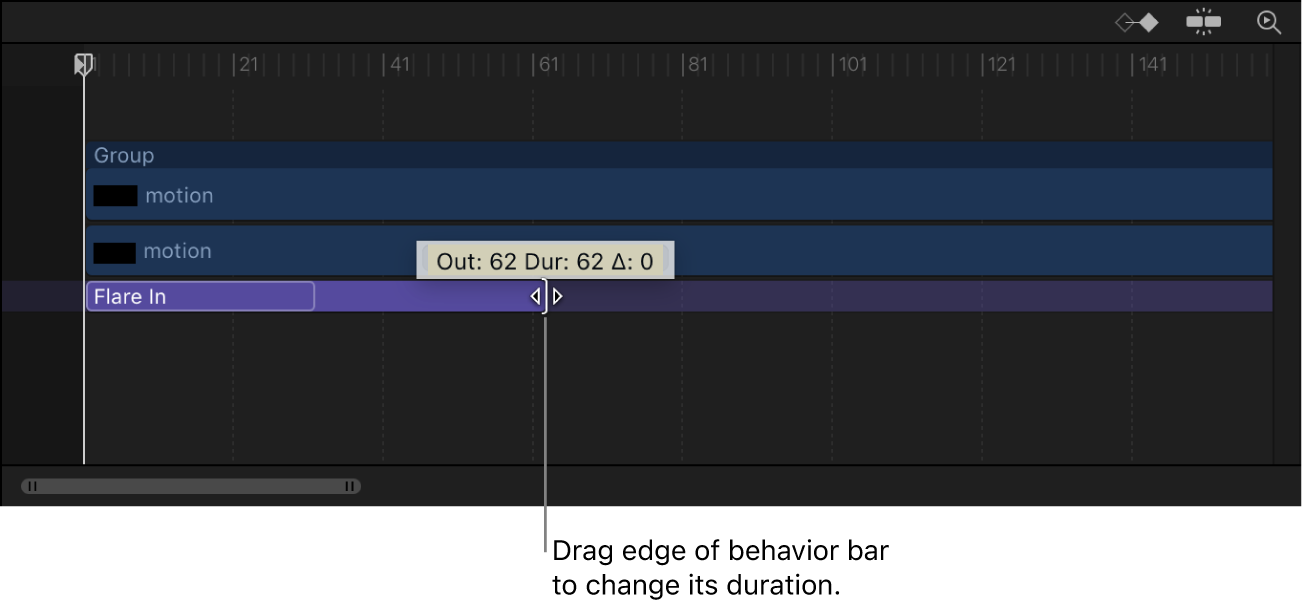Enable snapping using the snap icon
Viewport: 1304px width, 612px height.
(1203, 21)
